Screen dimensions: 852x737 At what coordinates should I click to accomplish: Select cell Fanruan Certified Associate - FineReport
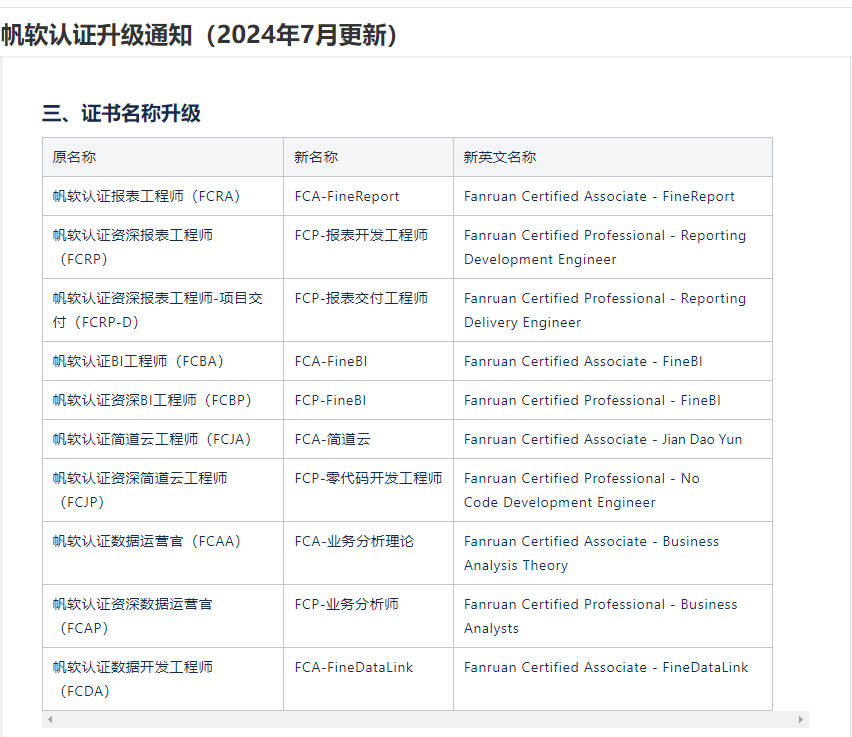[x=613, y=196]
